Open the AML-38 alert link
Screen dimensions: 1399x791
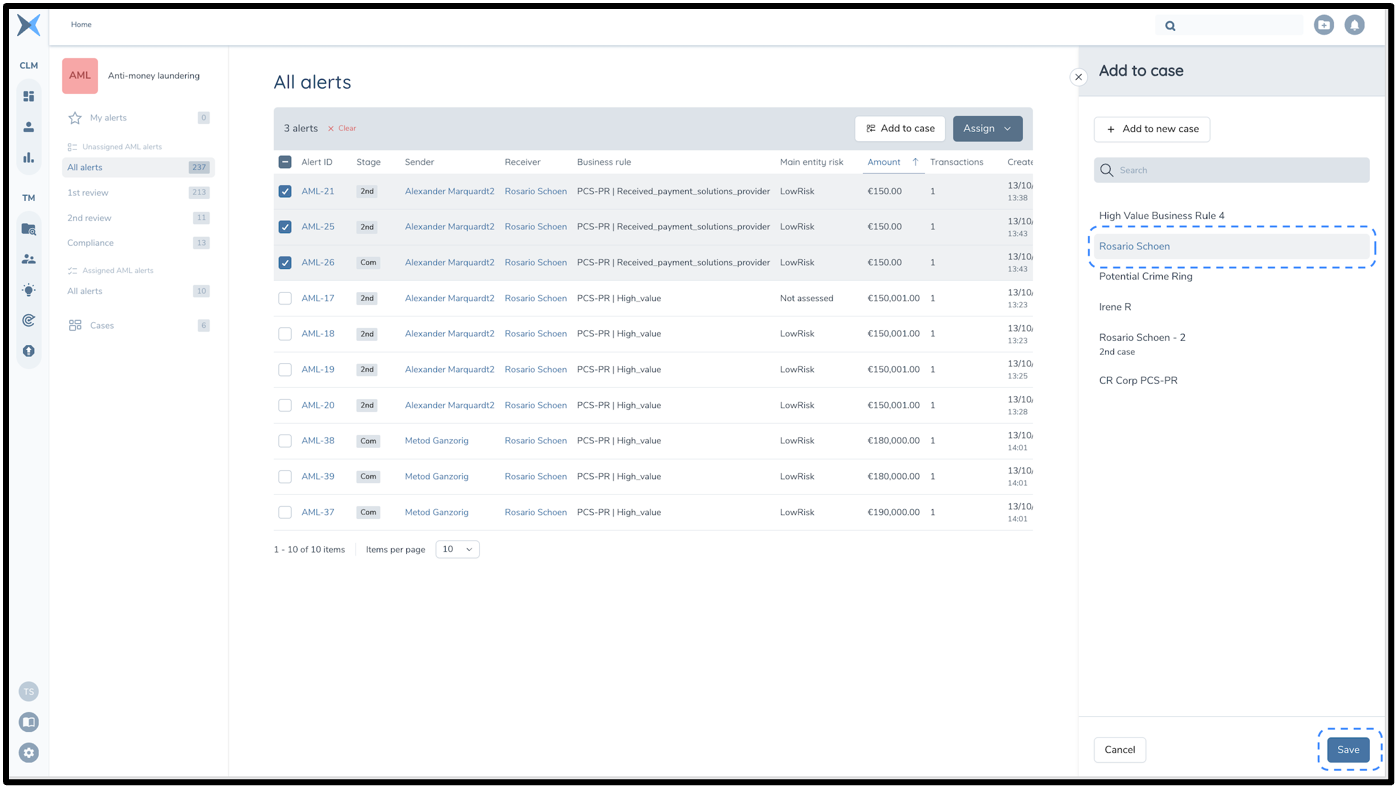click(318, 441)
